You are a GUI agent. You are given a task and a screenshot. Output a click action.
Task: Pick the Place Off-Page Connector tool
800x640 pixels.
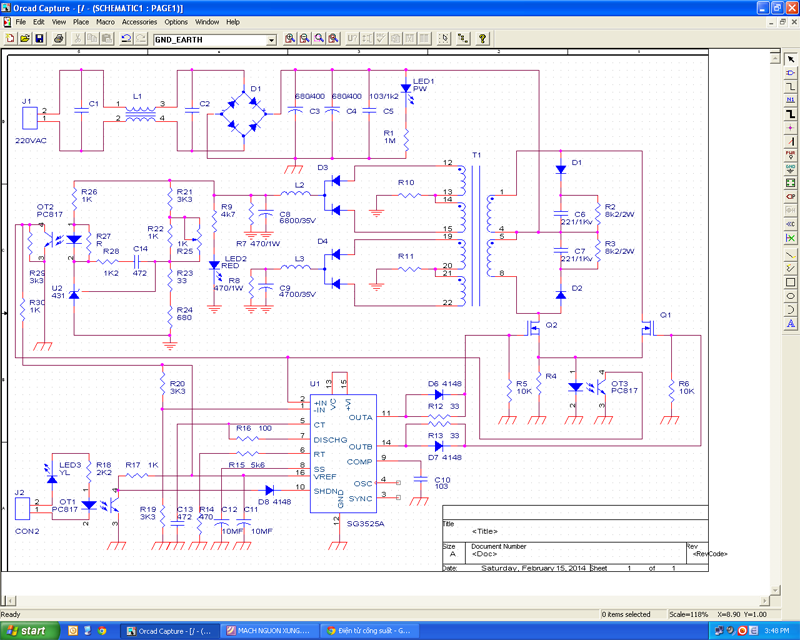pyautogui.click(x=790, y=224)
